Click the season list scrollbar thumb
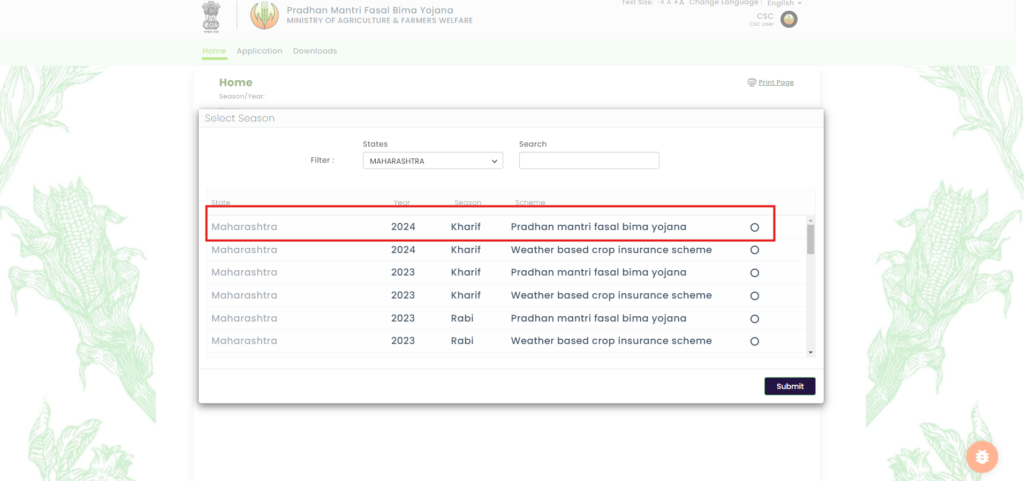The image size is (1024, 481). (x=811, y=239)
